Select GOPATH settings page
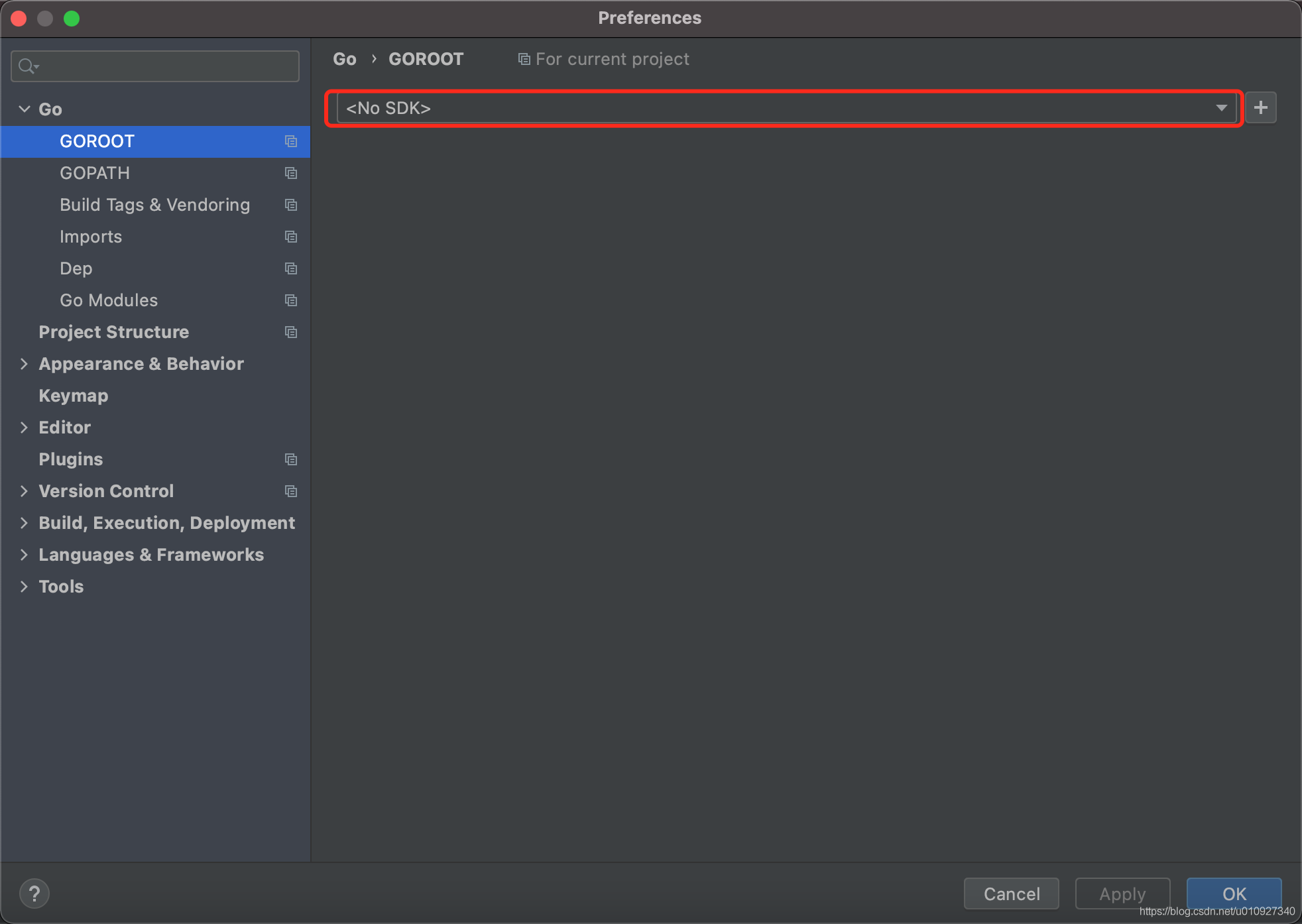This screenshot has height=924, width=1302. [x=95, y=173]
